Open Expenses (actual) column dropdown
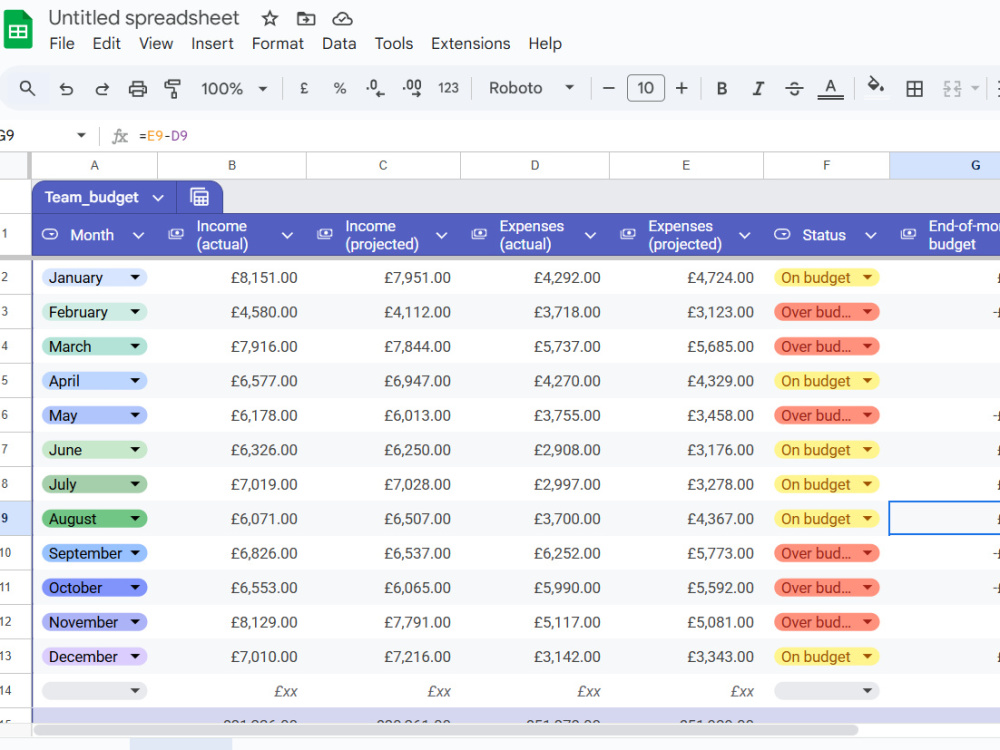The height and width of the screenshot is (750, 1000). (x=590, y=235)
